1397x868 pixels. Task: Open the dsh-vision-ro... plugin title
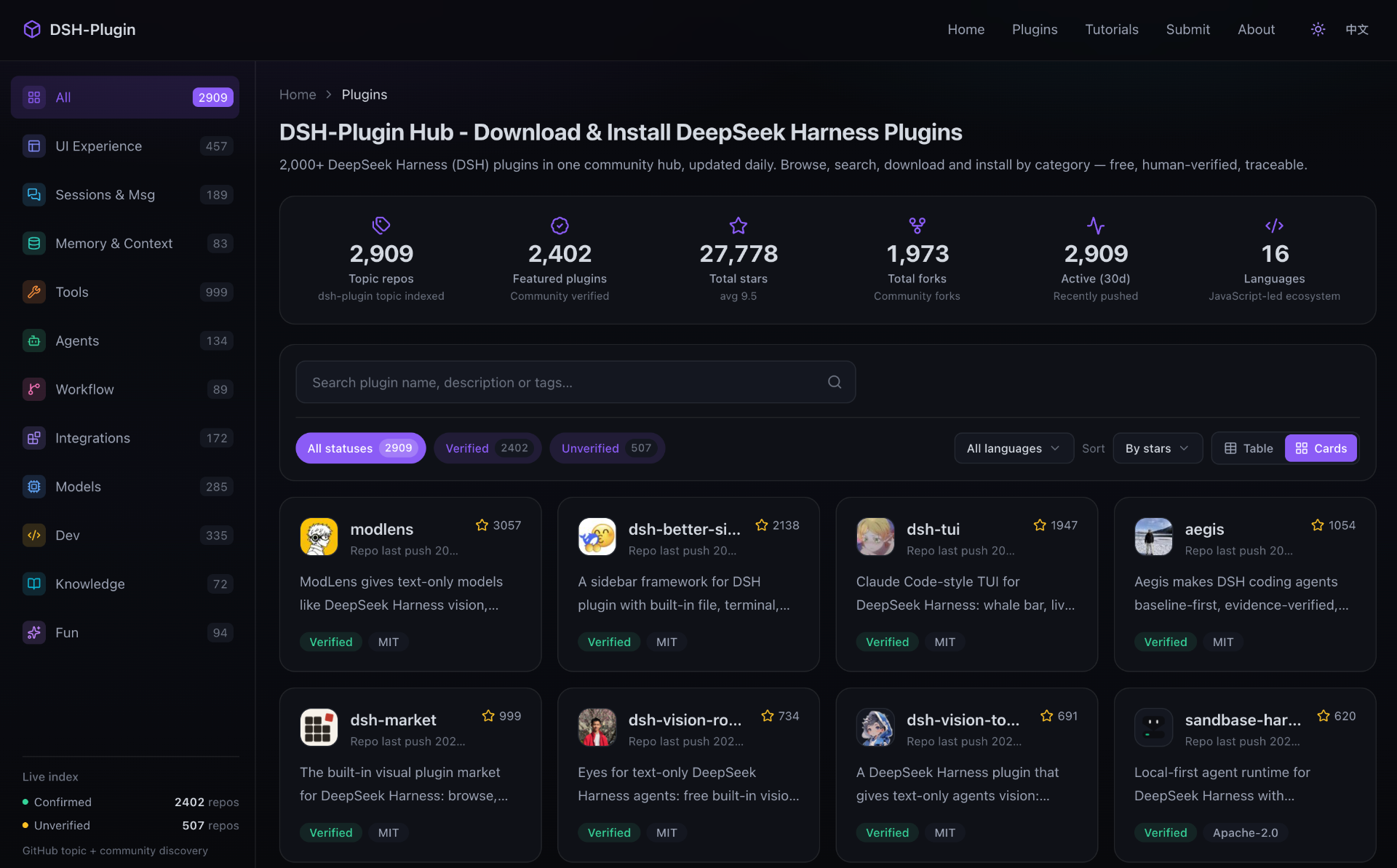tap(685, 720)
